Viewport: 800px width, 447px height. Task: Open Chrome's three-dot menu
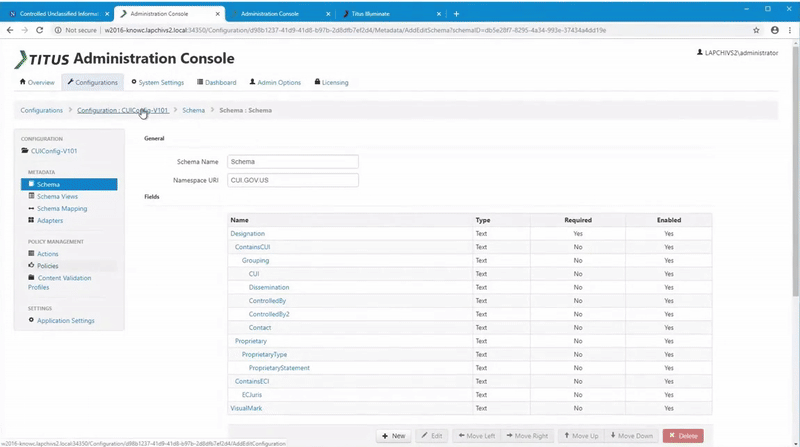790,30
